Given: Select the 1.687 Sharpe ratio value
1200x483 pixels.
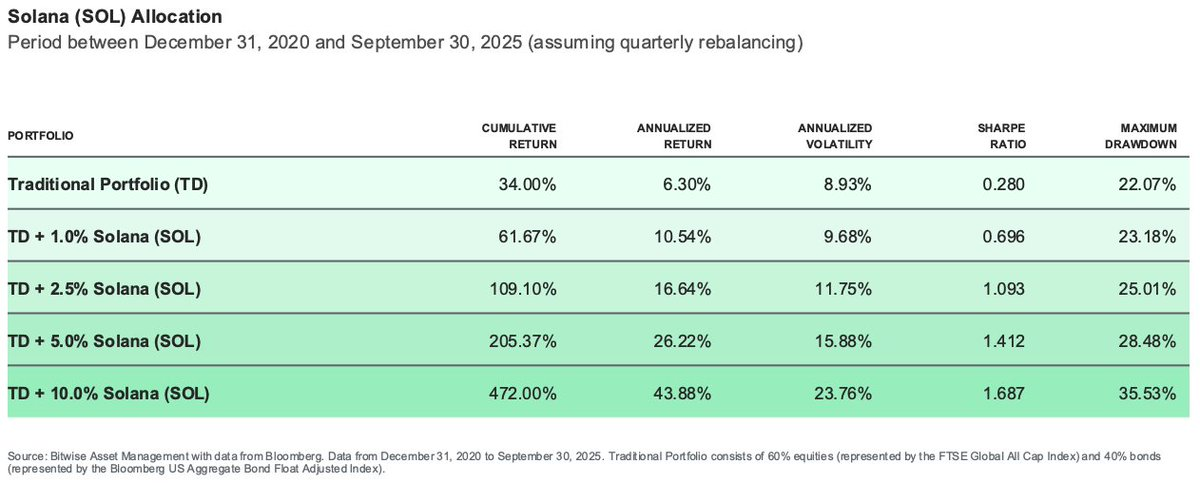Looking at the screenshot, I should coord(1003,393).
